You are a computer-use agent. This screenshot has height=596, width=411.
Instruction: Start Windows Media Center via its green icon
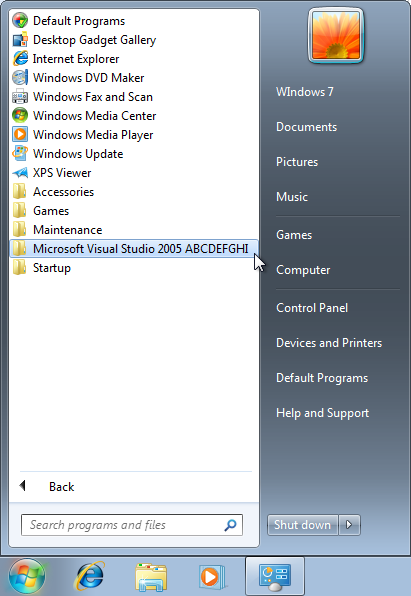(20, 116)
